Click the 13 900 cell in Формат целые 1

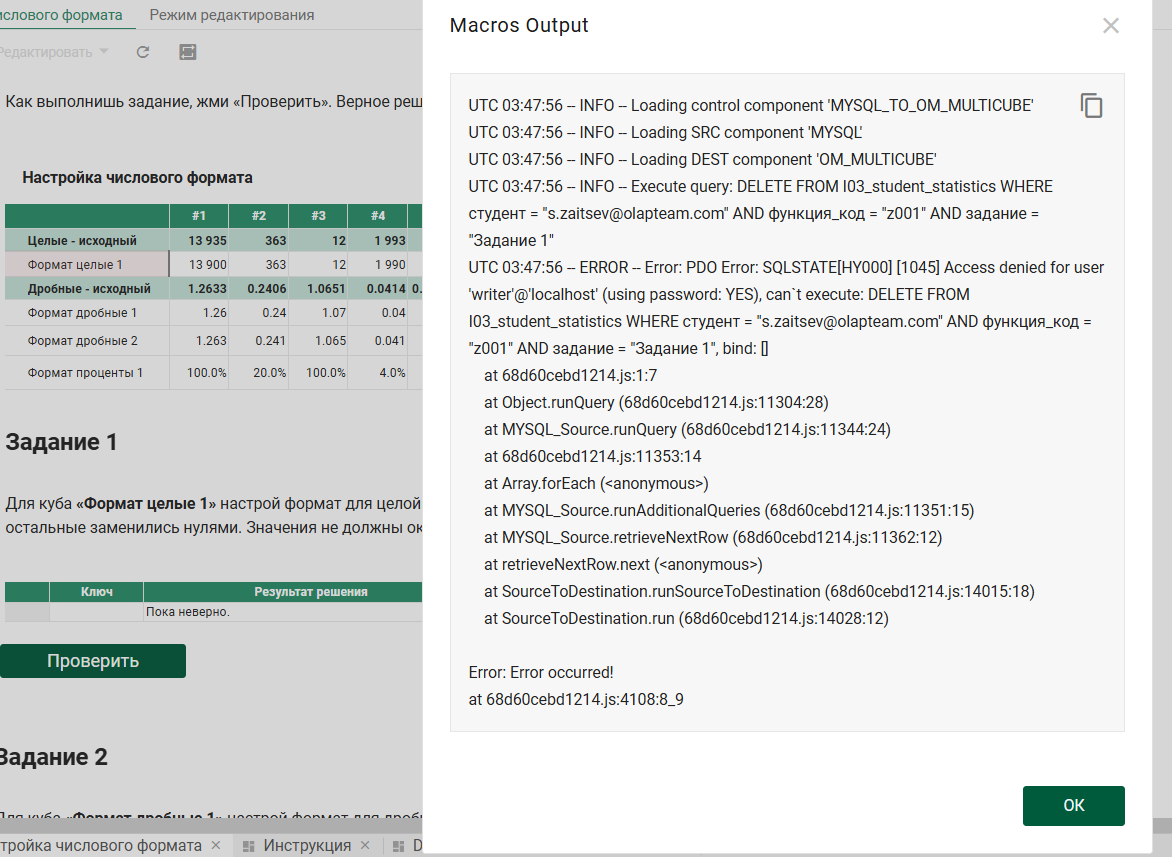[198, 265]
